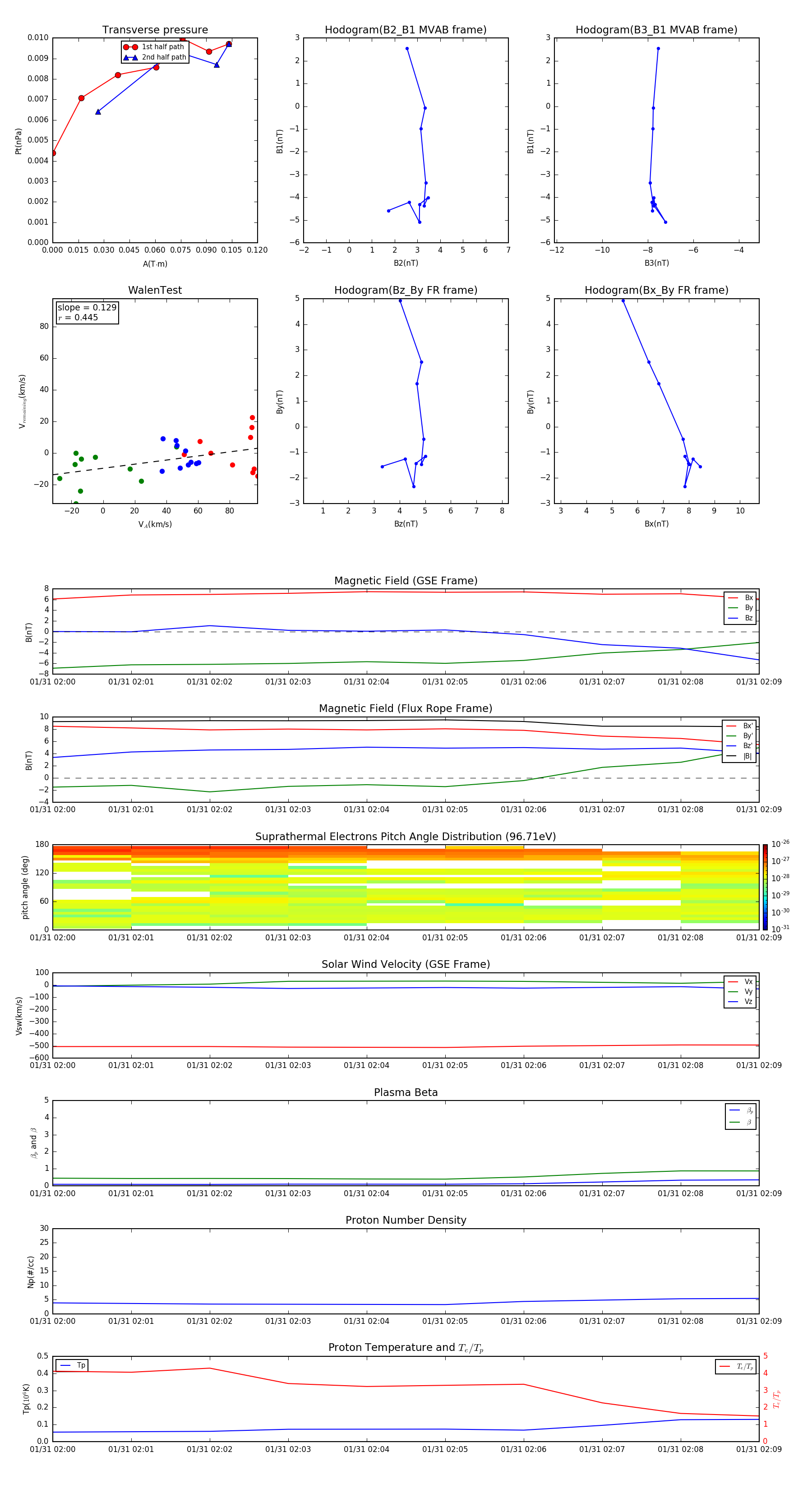The height and width of the screenshot is (1489, 812).
Task: Click the 'Proton Number Density' panel title
Action: (x=406, y=1220)
